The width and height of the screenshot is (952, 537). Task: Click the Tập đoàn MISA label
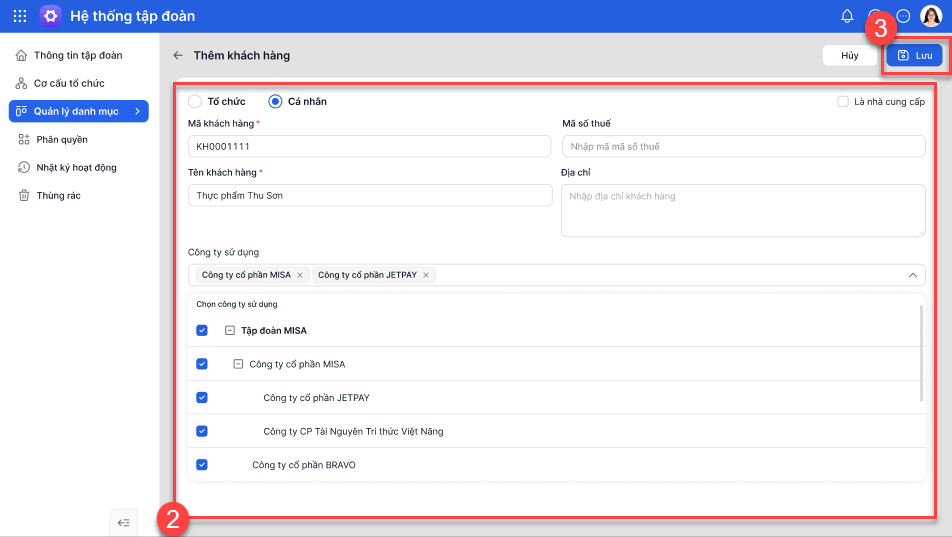(274, 330)
